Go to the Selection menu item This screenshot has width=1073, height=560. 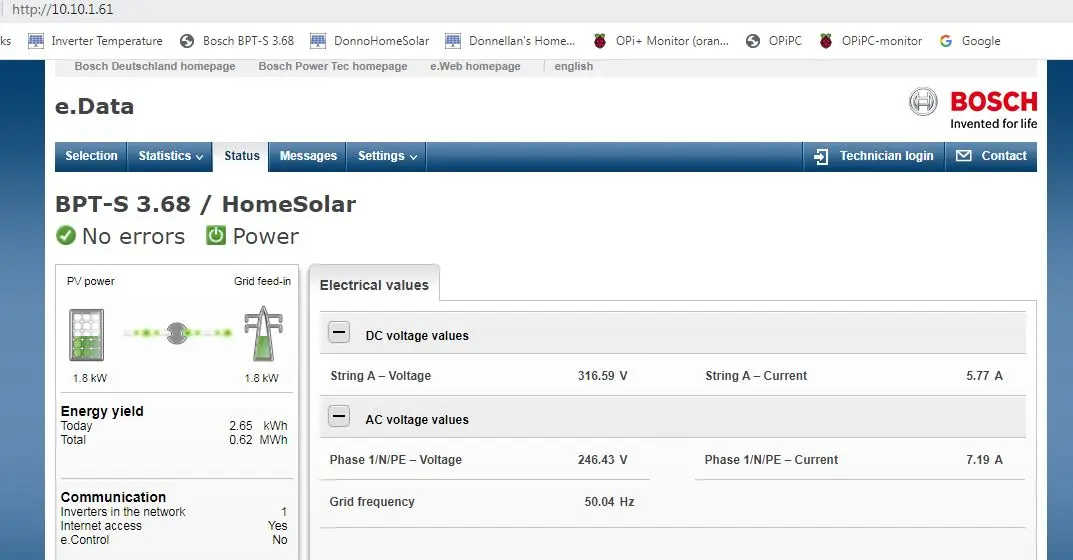coord(91,156)
